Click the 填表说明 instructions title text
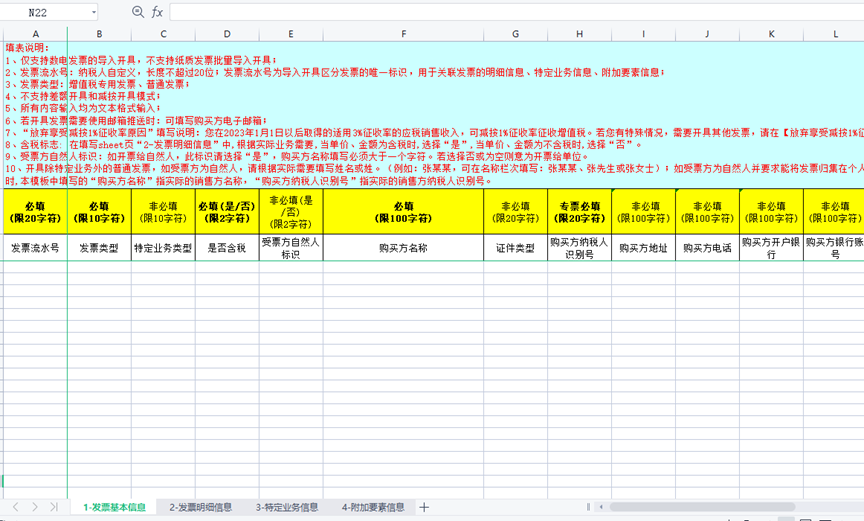The width and height of the screenshot is (864, 521). coord(27,48)
